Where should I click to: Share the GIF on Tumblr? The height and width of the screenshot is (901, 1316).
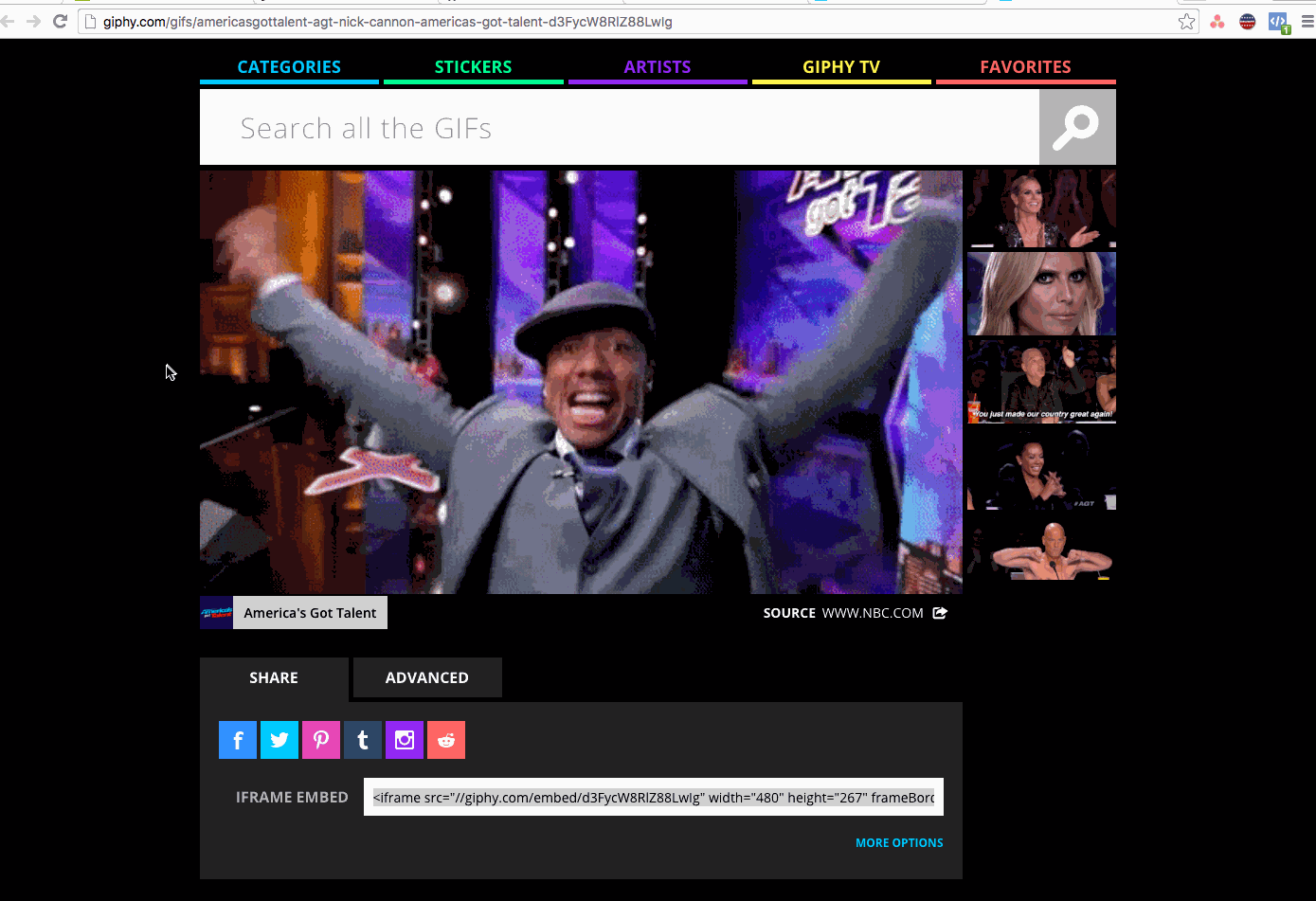point(363,740)
